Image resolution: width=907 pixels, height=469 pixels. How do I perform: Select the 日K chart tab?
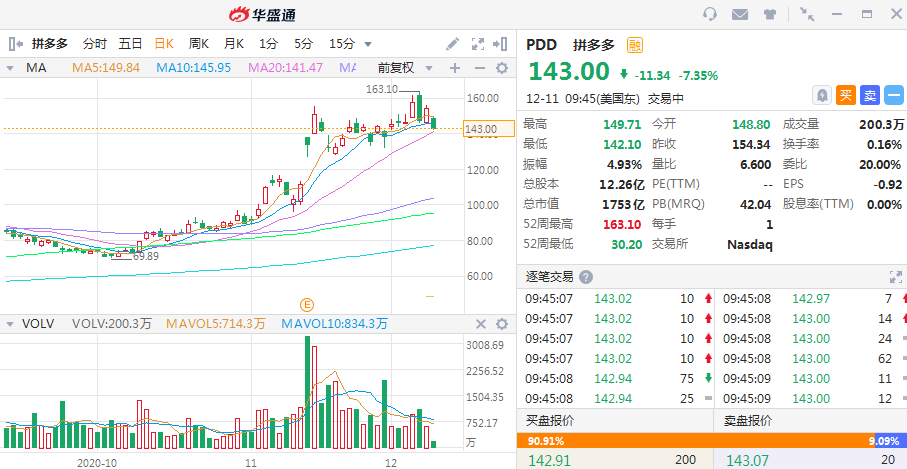click(164, 44)
